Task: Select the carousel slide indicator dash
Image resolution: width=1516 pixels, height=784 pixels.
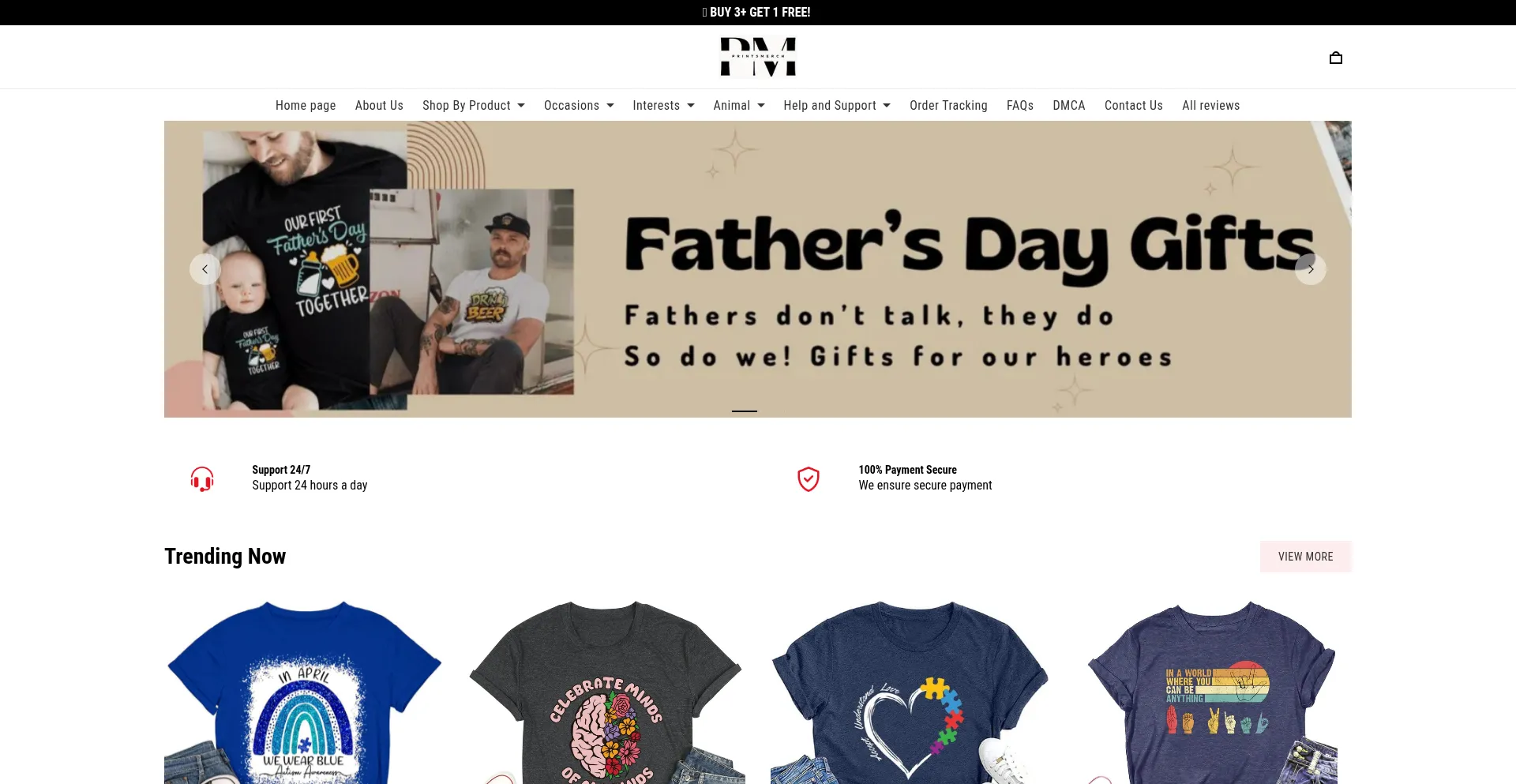Action: [745, 411]
